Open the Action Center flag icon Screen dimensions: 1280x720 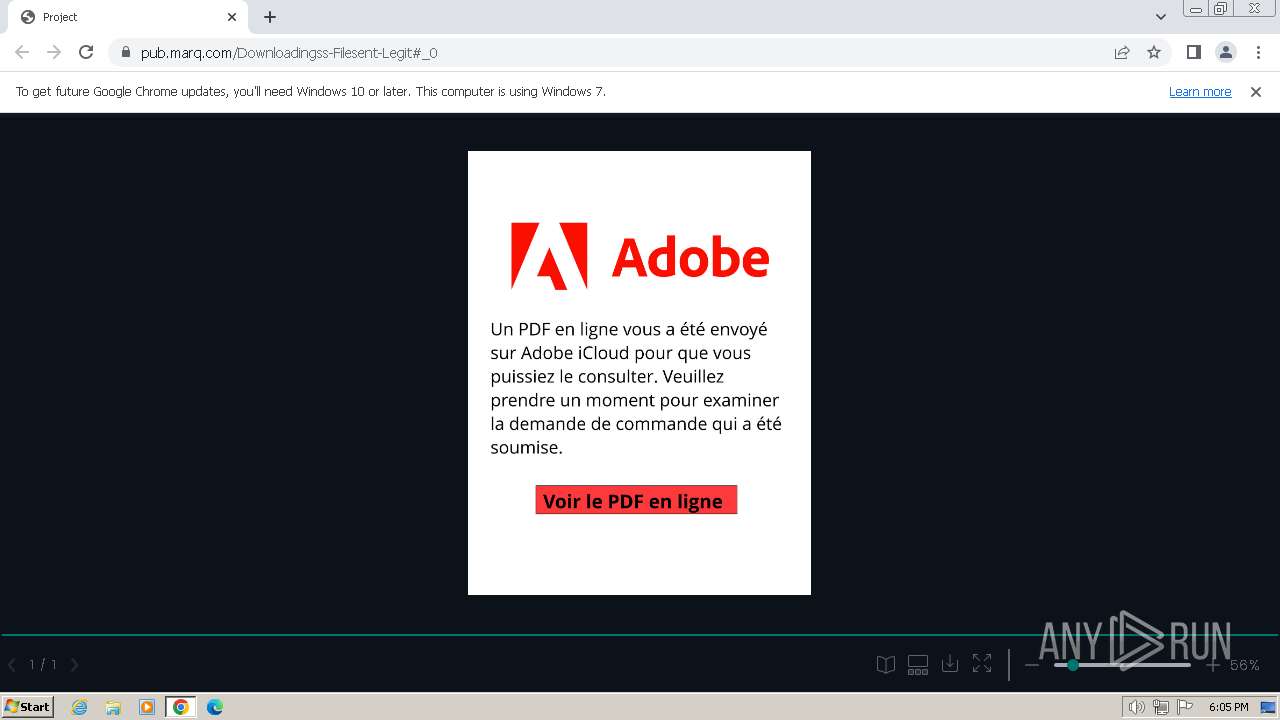tap(1185, 707)
